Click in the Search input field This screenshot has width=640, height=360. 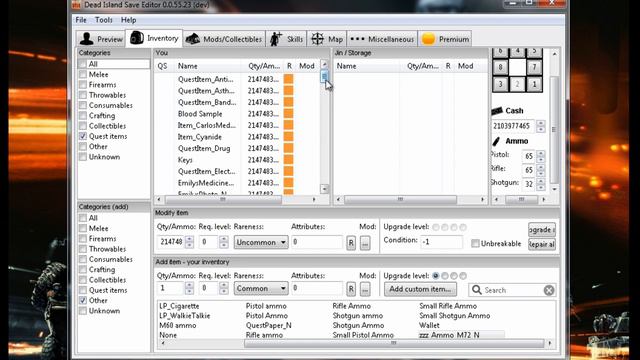[513, 290]
